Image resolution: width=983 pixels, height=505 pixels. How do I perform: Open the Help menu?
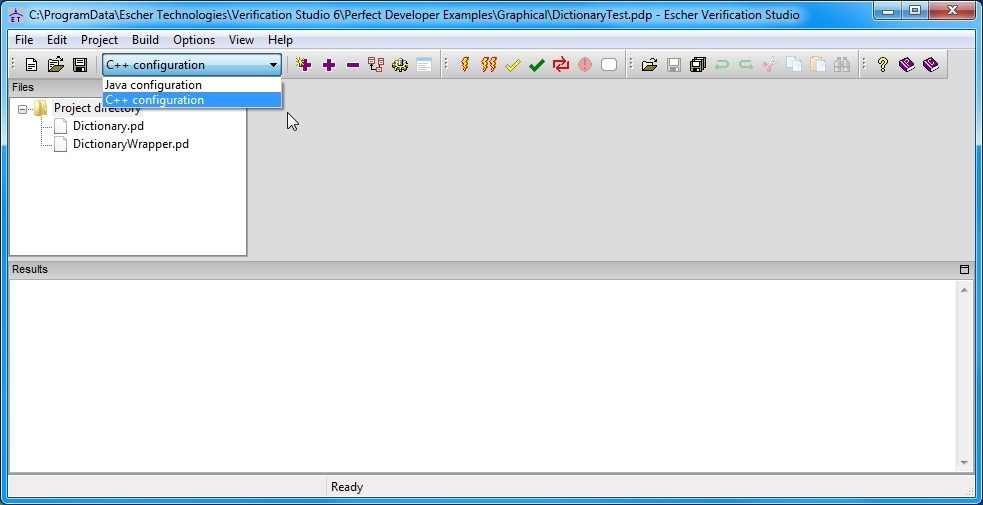point(280,39)
